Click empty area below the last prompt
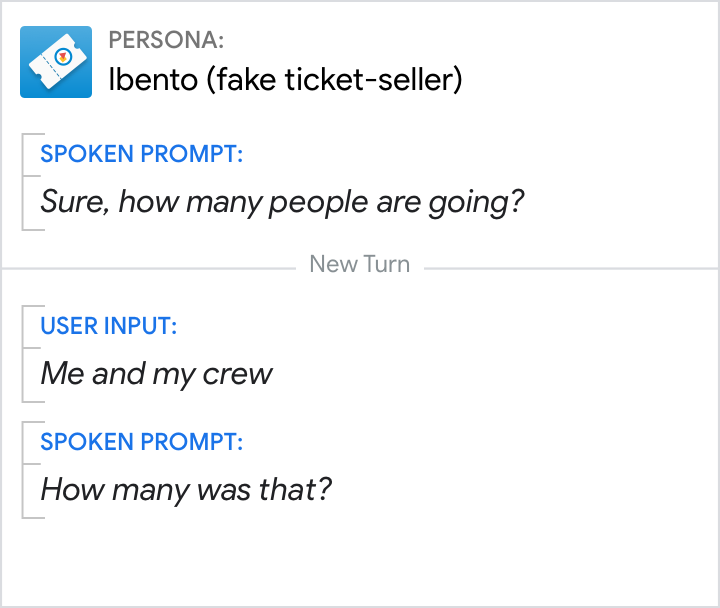Screen dimensions: 720x608 coord(360,560)
